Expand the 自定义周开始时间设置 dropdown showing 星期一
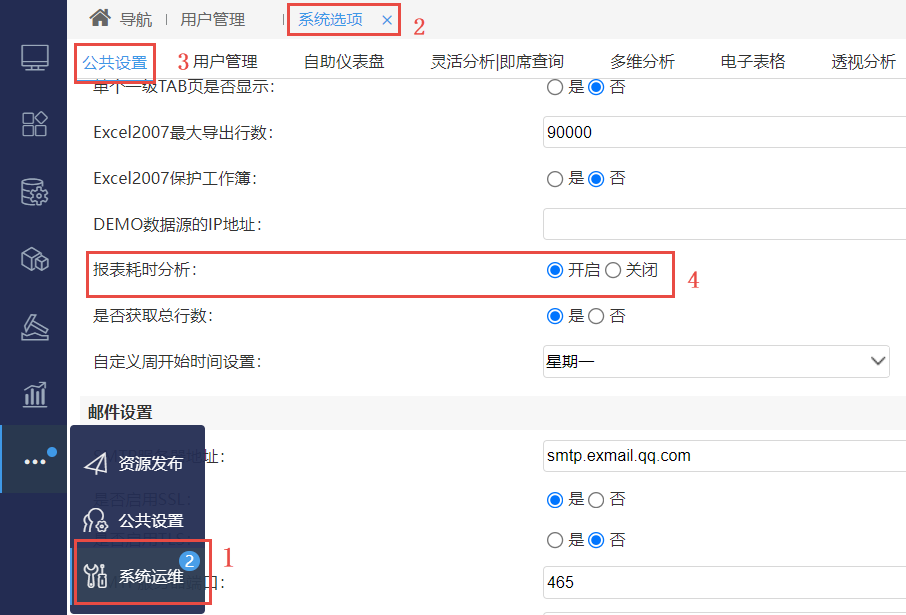Screen dimensions: 906x615 point(716,362)
